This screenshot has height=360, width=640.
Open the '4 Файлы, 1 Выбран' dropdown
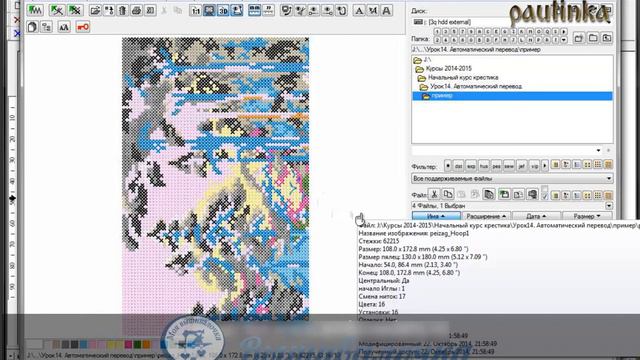pos(609,206)
